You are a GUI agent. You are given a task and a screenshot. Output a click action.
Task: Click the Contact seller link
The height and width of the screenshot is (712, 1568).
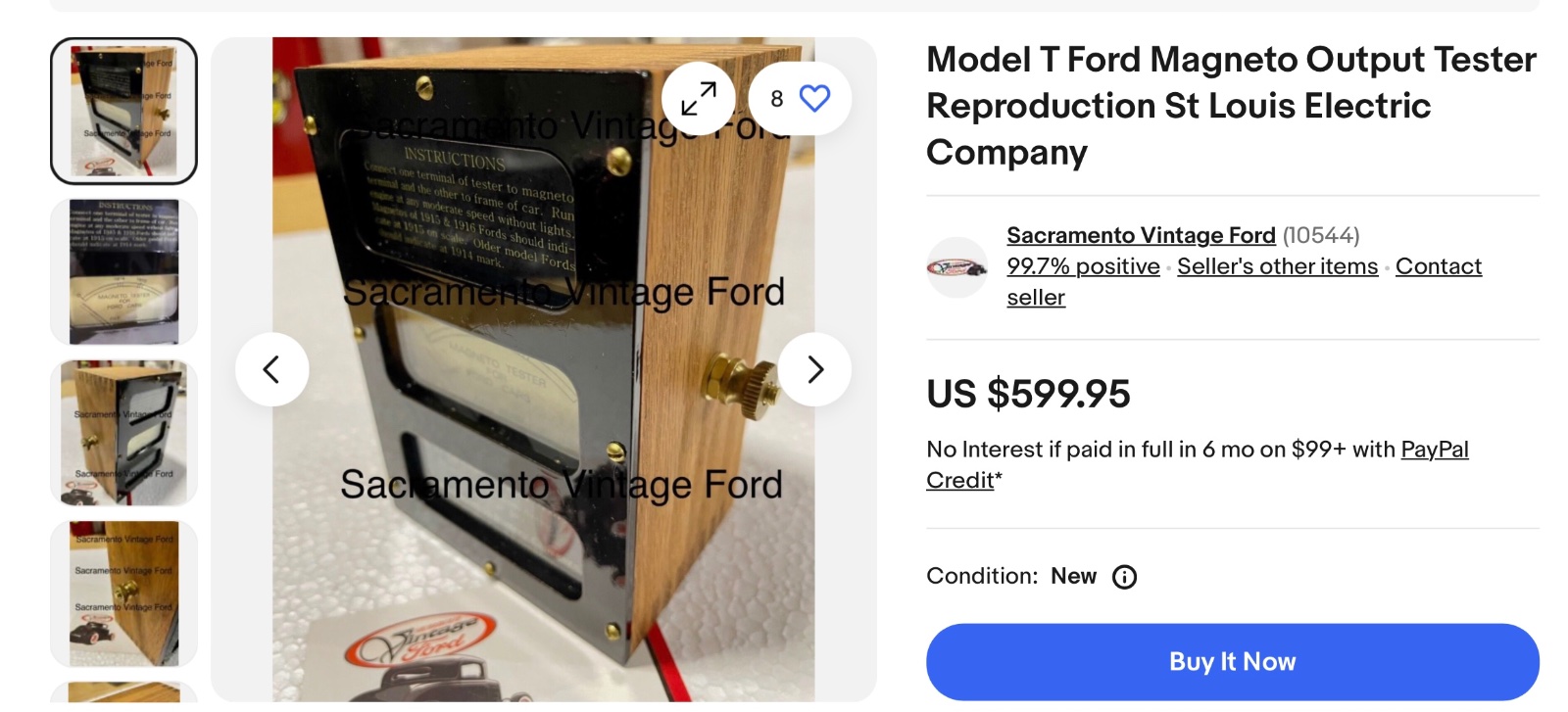[x=1438, y=266]
